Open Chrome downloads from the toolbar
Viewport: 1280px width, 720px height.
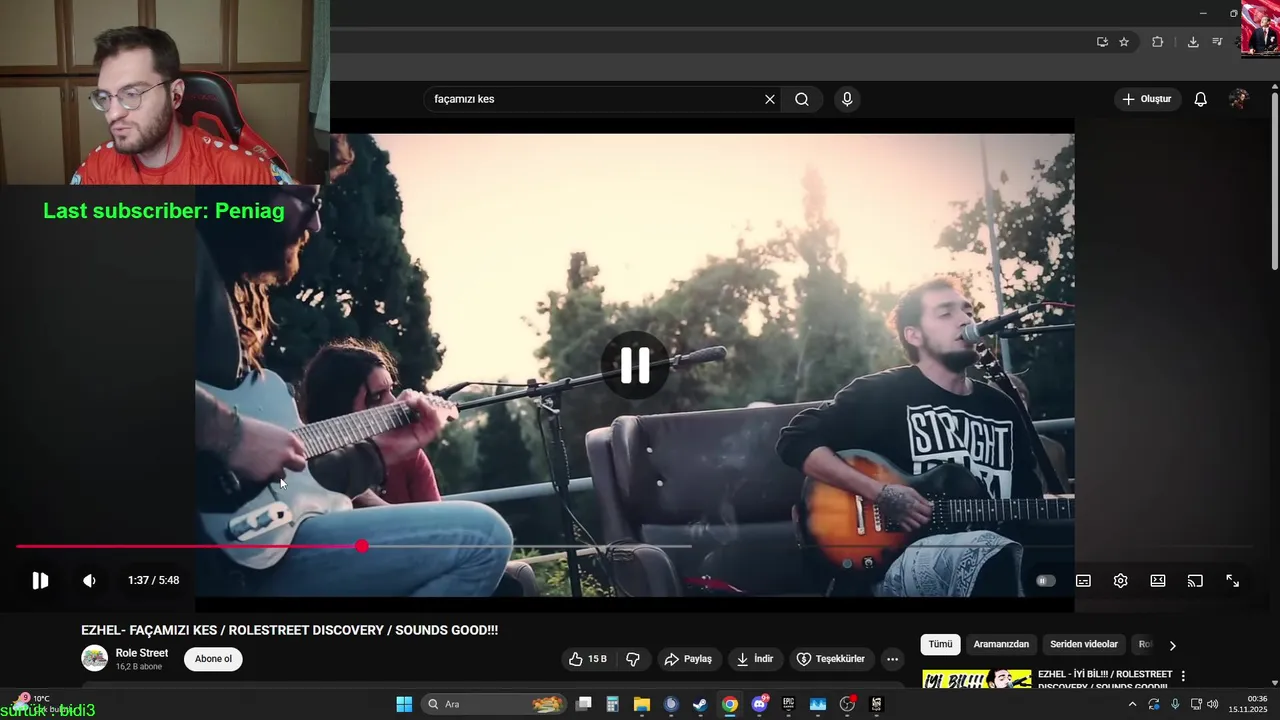pos(1193,42)
